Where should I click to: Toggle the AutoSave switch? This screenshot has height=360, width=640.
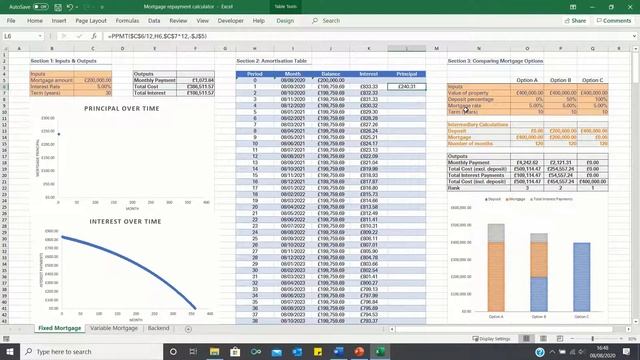tap(41, 7)
